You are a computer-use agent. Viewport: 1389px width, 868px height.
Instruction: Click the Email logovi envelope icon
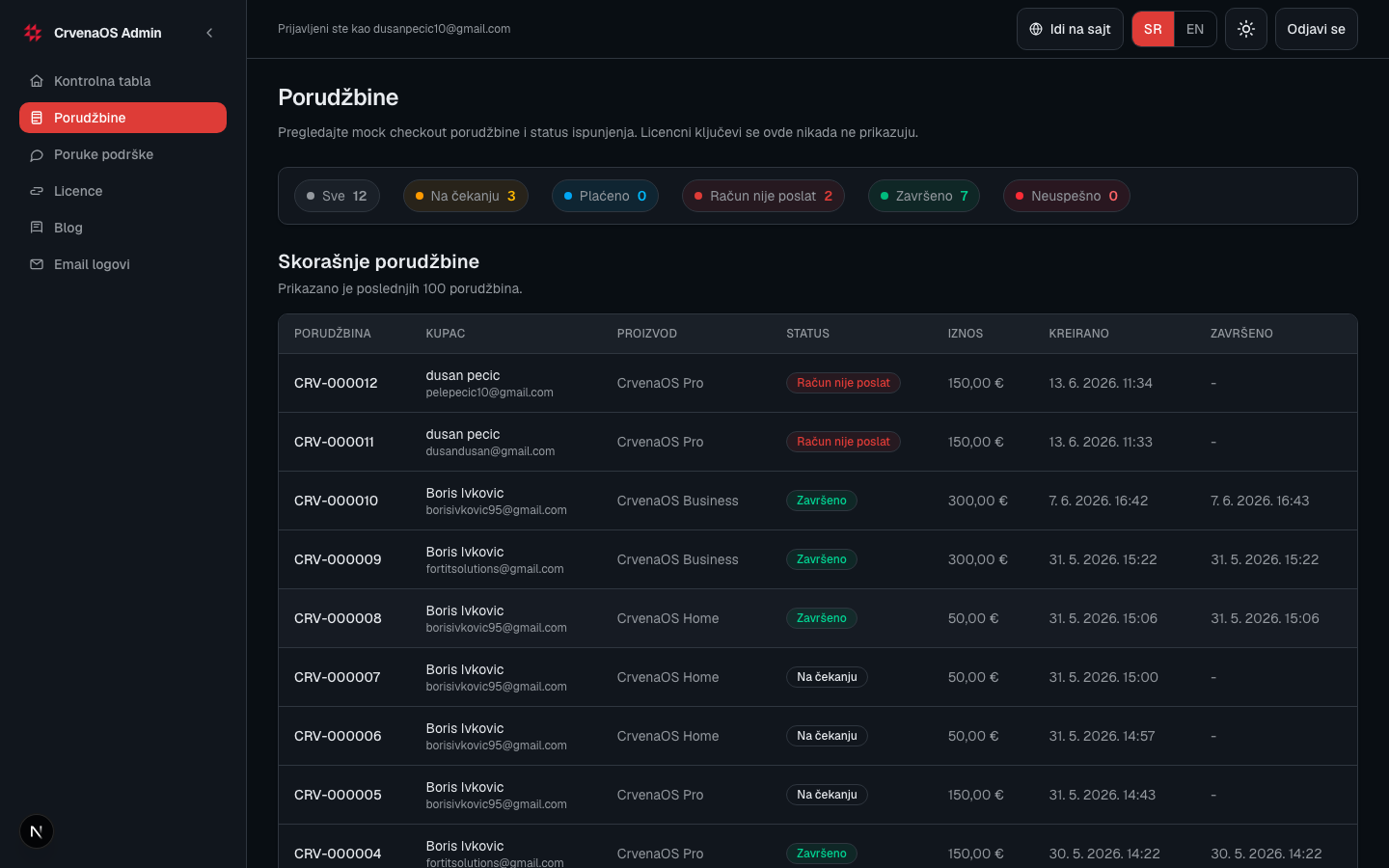37,264
